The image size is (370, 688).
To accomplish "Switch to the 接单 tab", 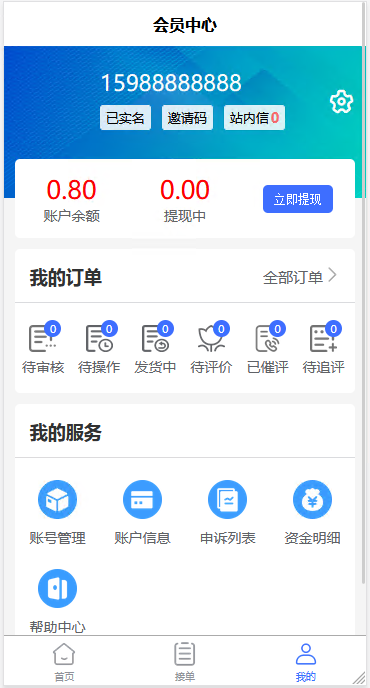I will pos(184,662).
